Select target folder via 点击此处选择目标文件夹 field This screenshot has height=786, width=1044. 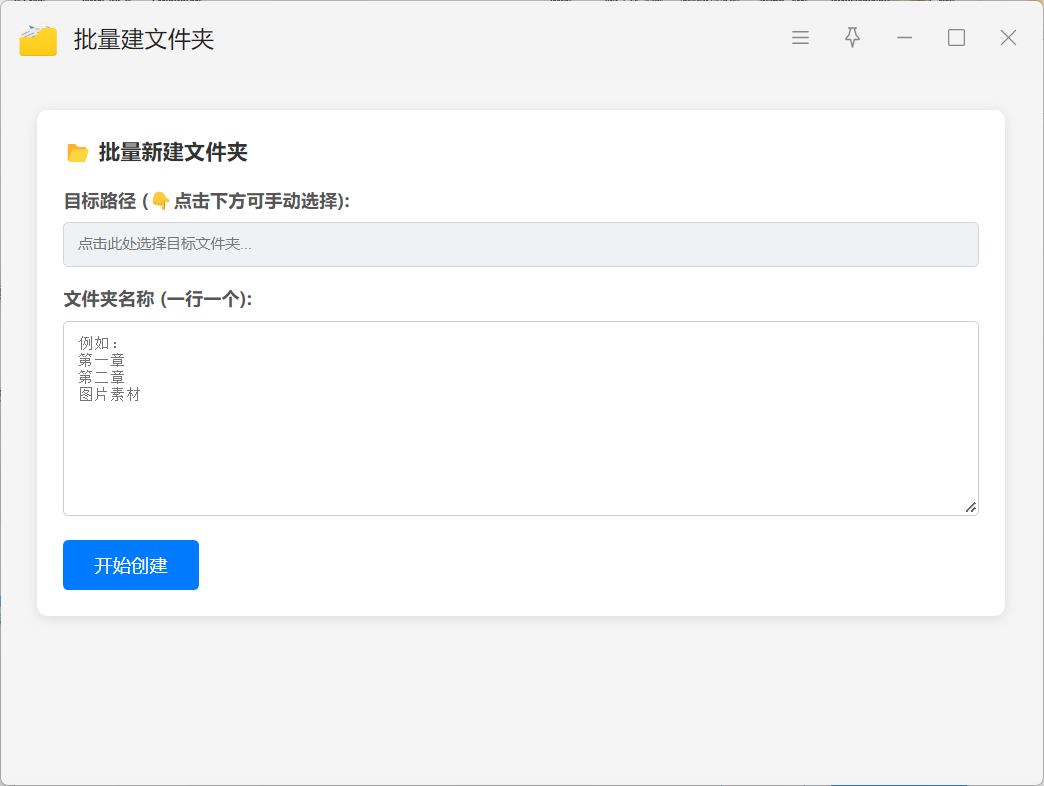[520, 244]
